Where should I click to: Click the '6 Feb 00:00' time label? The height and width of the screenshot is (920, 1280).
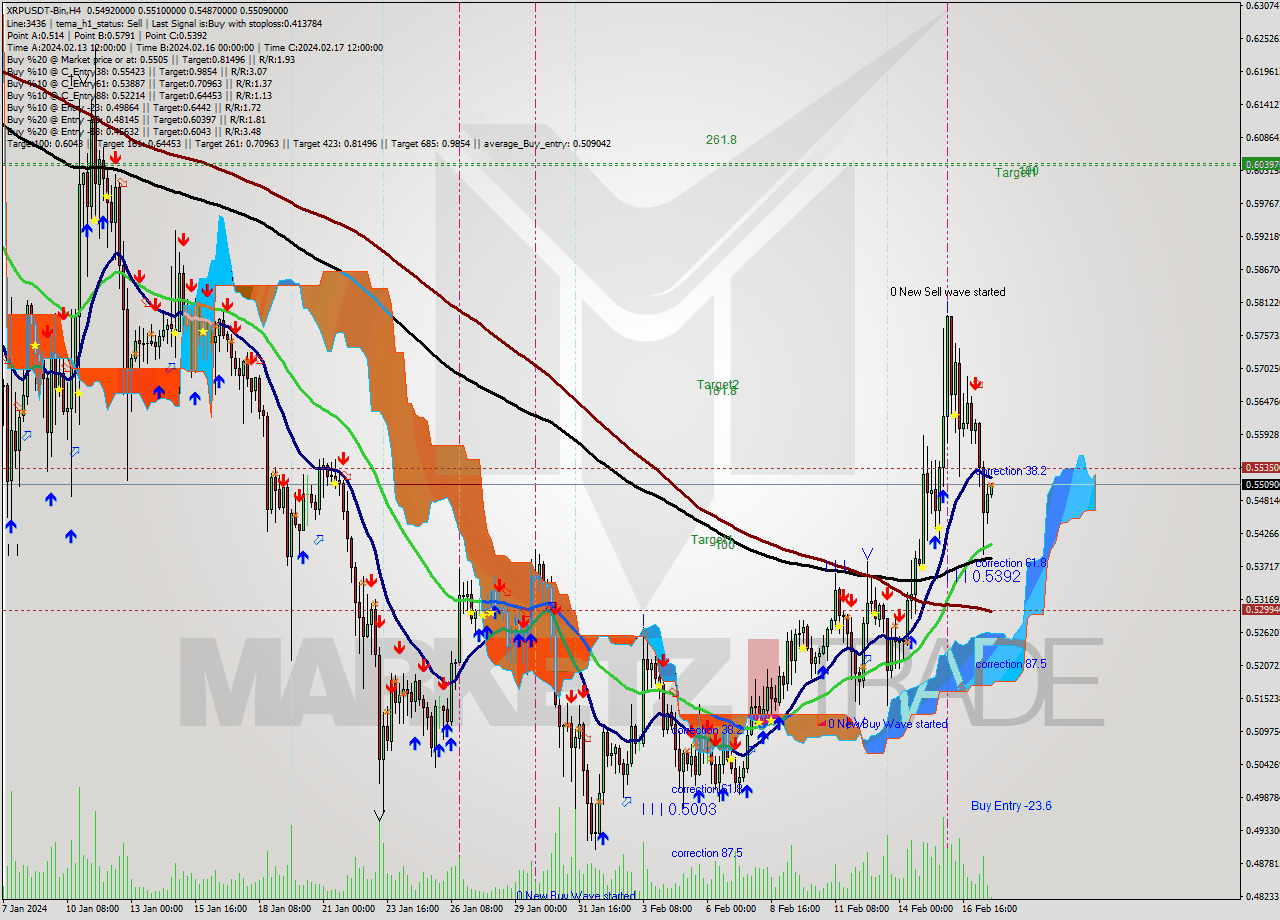point(732,910)
